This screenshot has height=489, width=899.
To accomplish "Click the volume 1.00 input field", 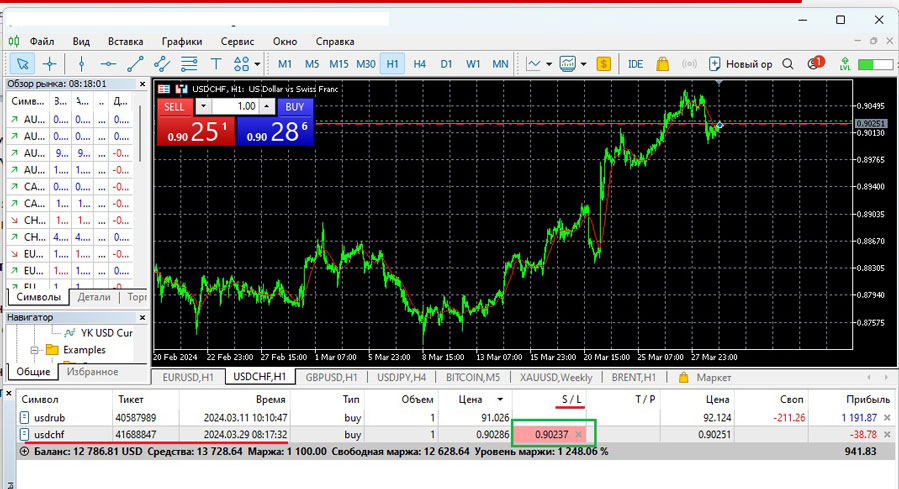I will (x=236, y=107).
